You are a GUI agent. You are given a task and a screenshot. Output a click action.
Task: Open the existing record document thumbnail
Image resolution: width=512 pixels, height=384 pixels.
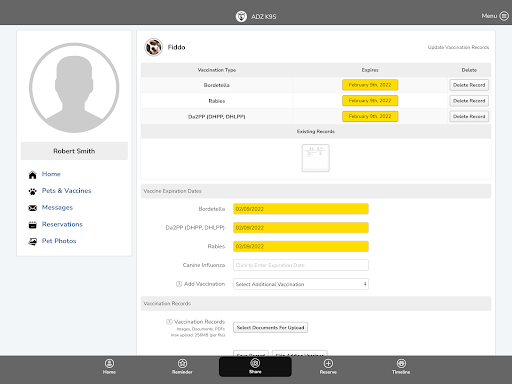[315, 158]
